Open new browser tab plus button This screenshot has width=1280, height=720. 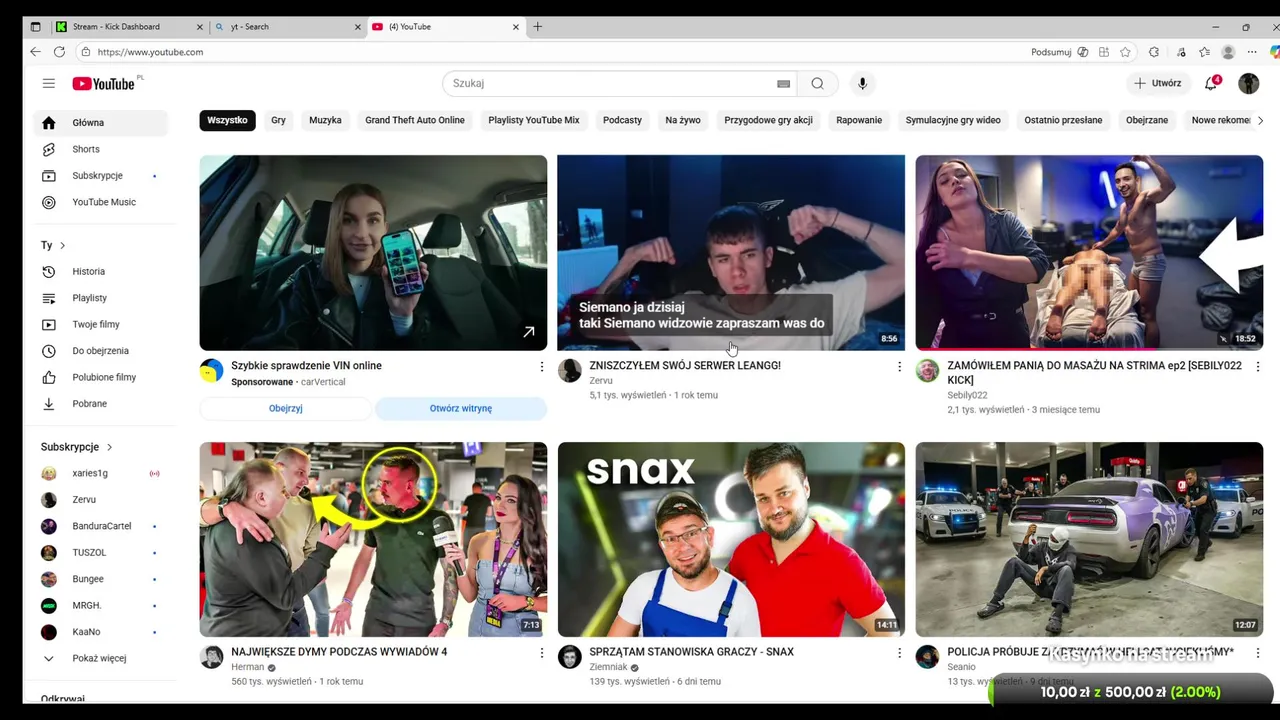tap(537, 27)
